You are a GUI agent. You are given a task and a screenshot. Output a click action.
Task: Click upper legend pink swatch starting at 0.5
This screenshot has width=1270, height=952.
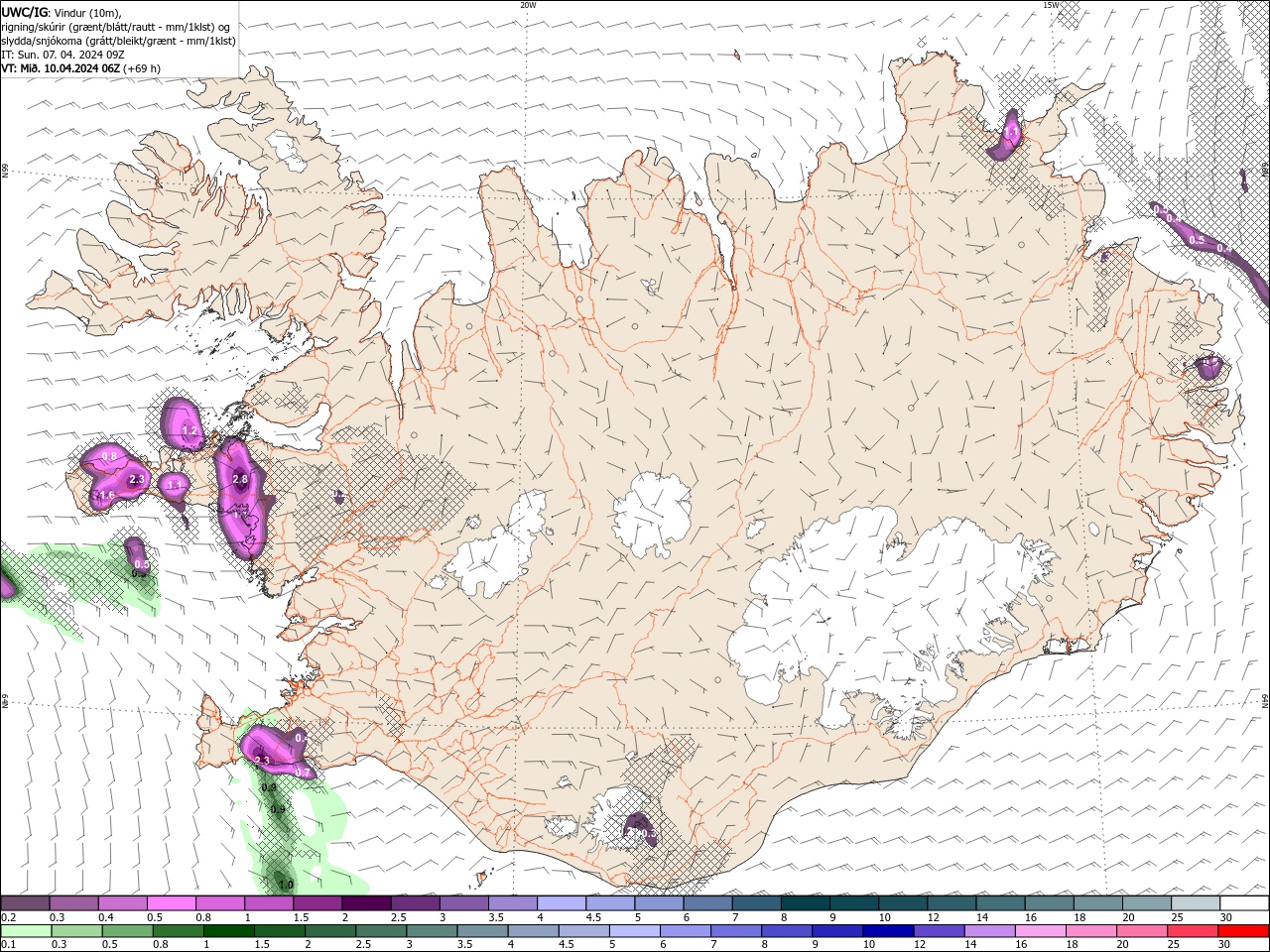click(171, 903)
